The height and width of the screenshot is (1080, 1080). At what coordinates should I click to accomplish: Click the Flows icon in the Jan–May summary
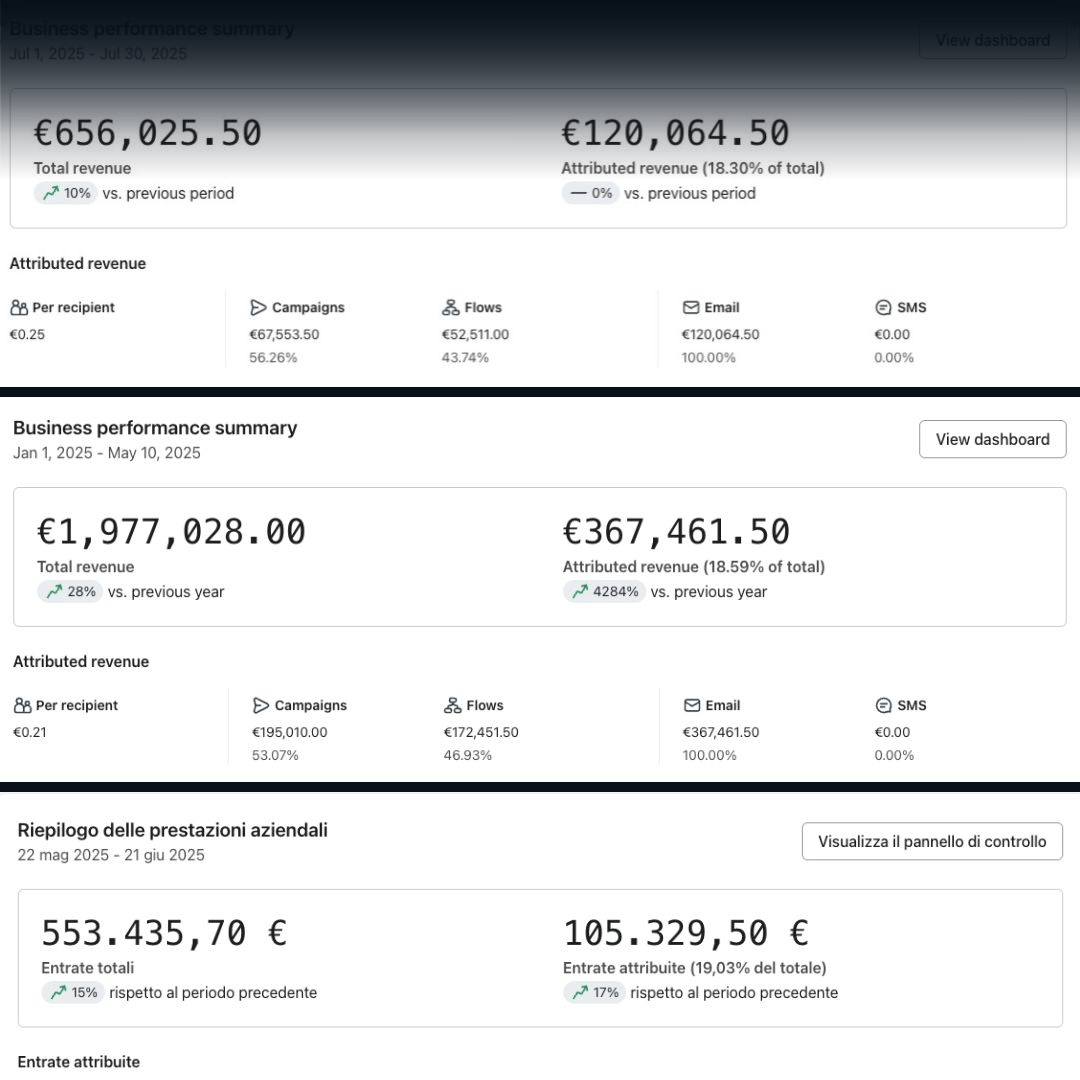point(452,706)
